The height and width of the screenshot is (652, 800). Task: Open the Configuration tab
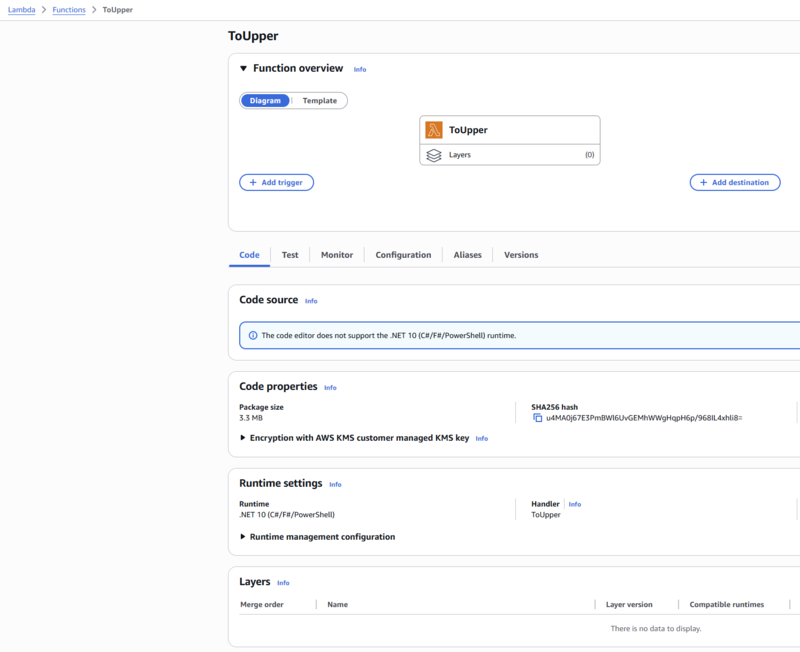click(403, 255)
